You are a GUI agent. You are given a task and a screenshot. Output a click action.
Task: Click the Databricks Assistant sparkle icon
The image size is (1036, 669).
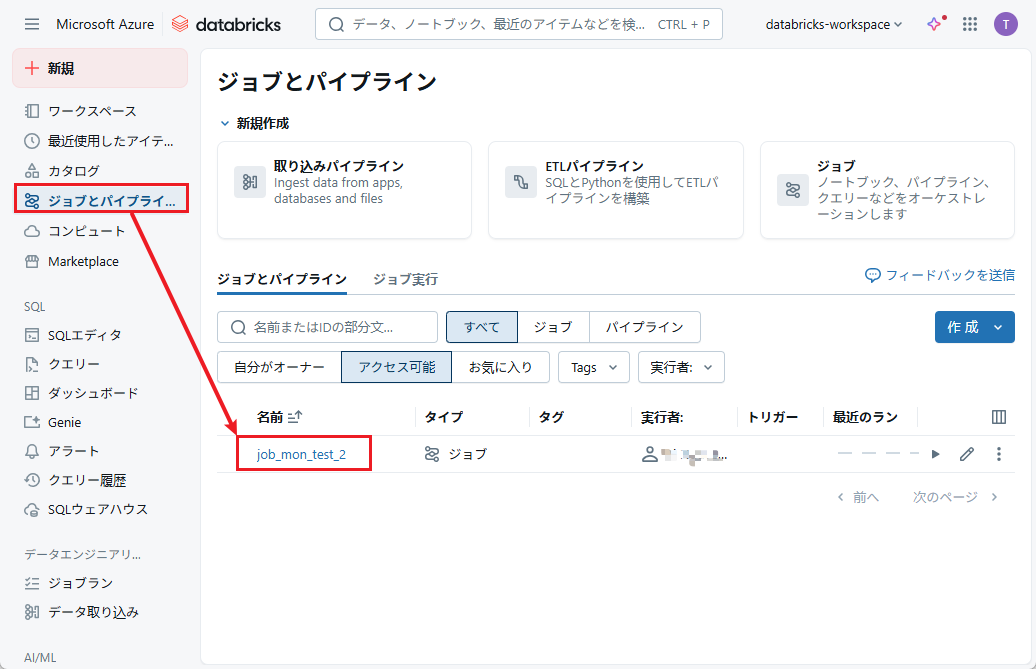click(x=935, y=24)
